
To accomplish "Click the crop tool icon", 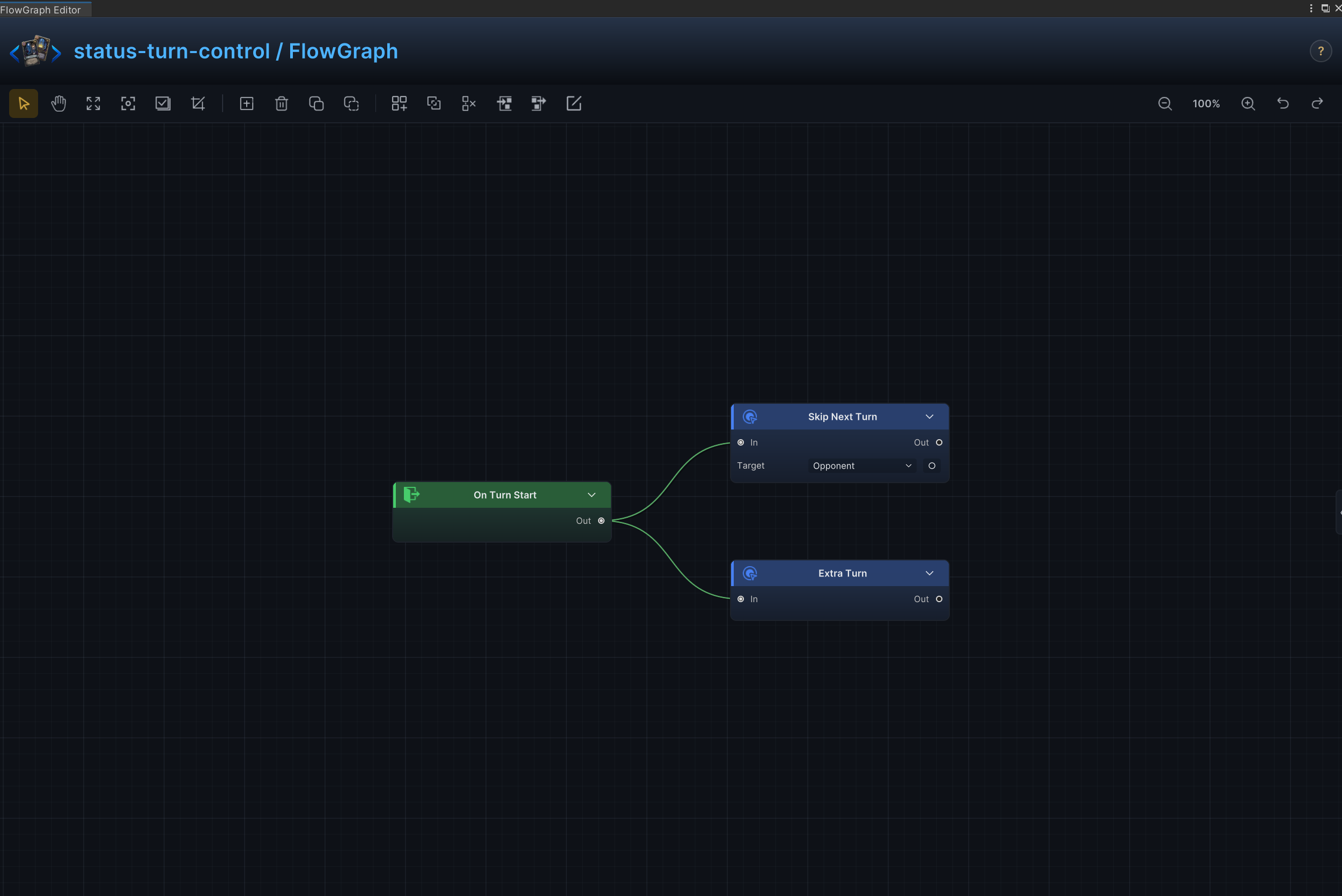I will click(198, 103).
